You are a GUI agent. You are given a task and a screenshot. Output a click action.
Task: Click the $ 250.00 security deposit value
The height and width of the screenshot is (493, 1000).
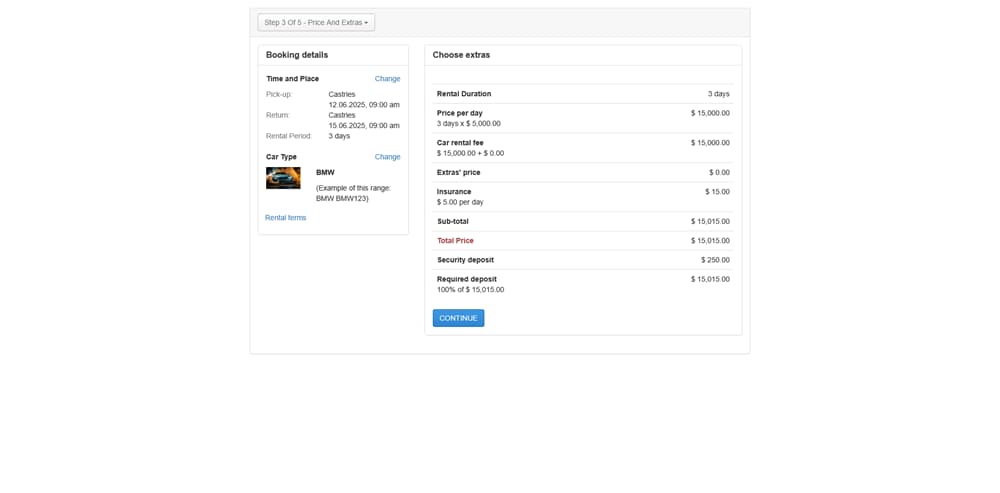715,260
